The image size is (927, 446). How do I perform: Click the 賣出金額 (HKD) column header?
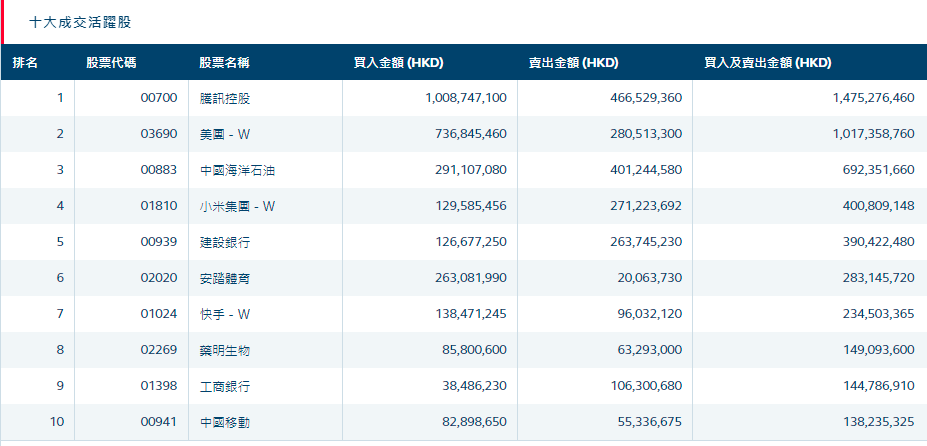pos(573,63)
